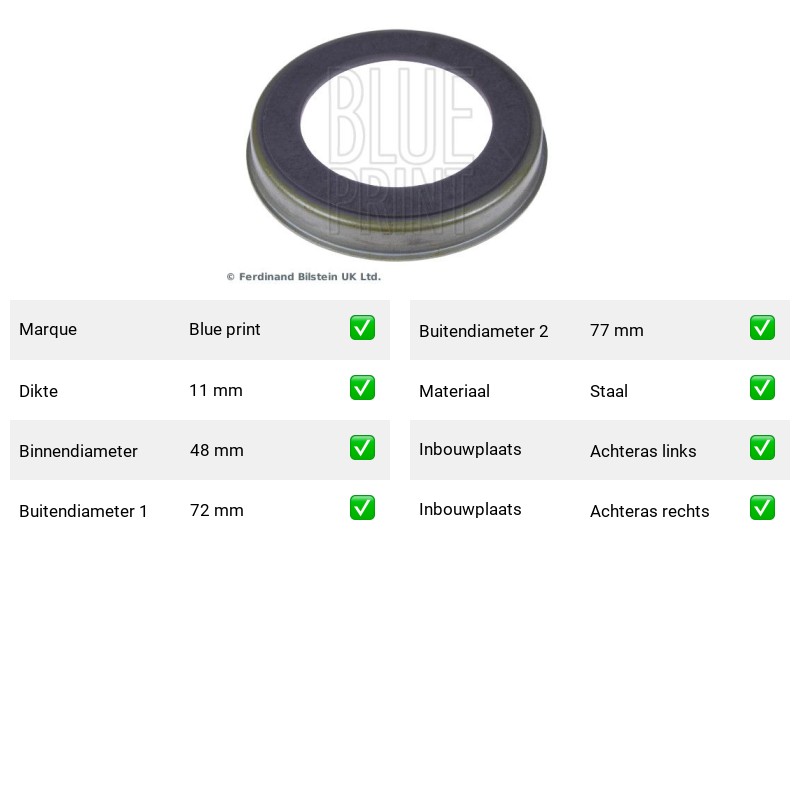
Task: Select the Achteras links value
Action: [x=643, y=451]
